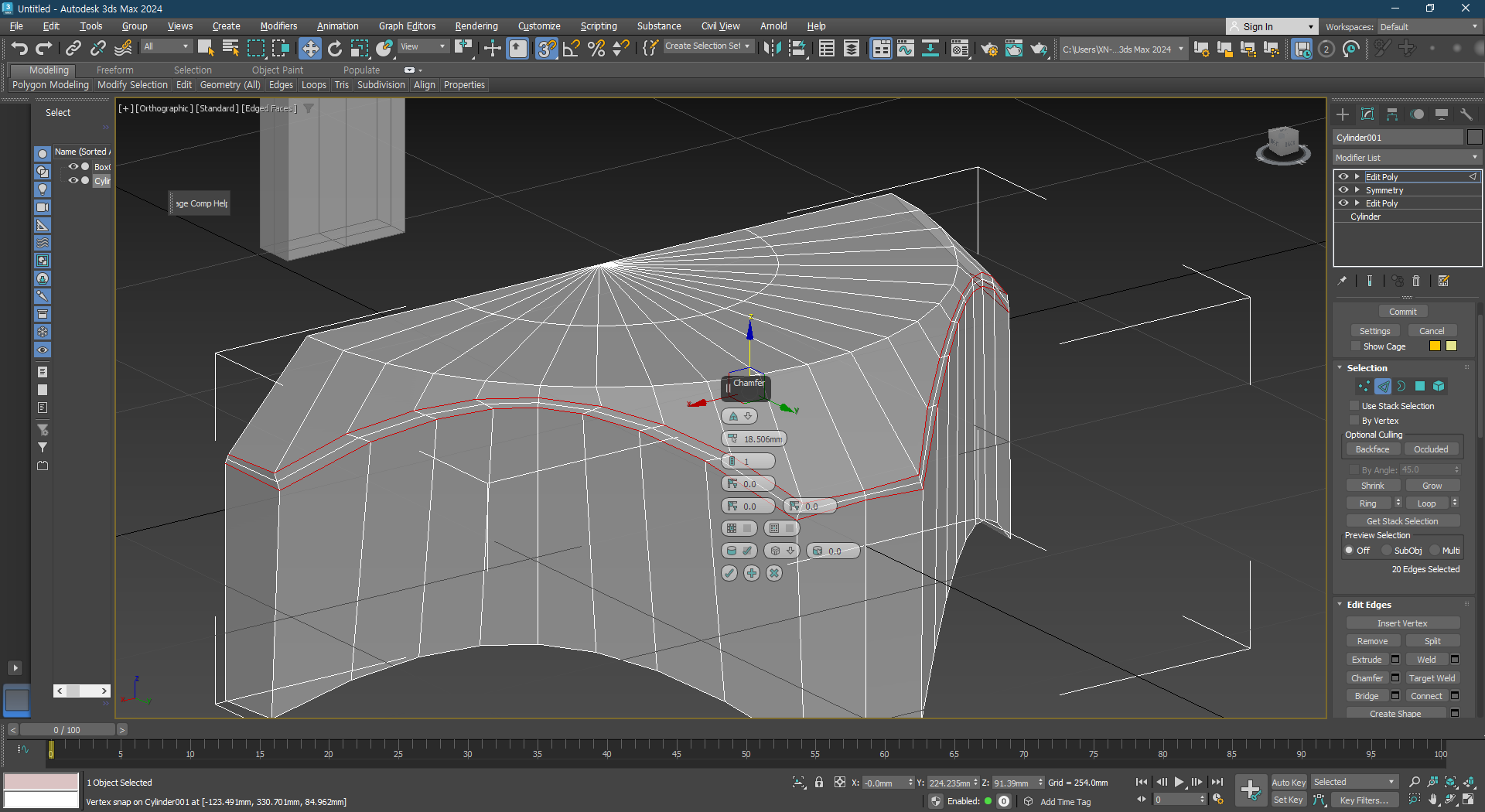Click Get Stack Selection button

click(x=1402, y=521)
